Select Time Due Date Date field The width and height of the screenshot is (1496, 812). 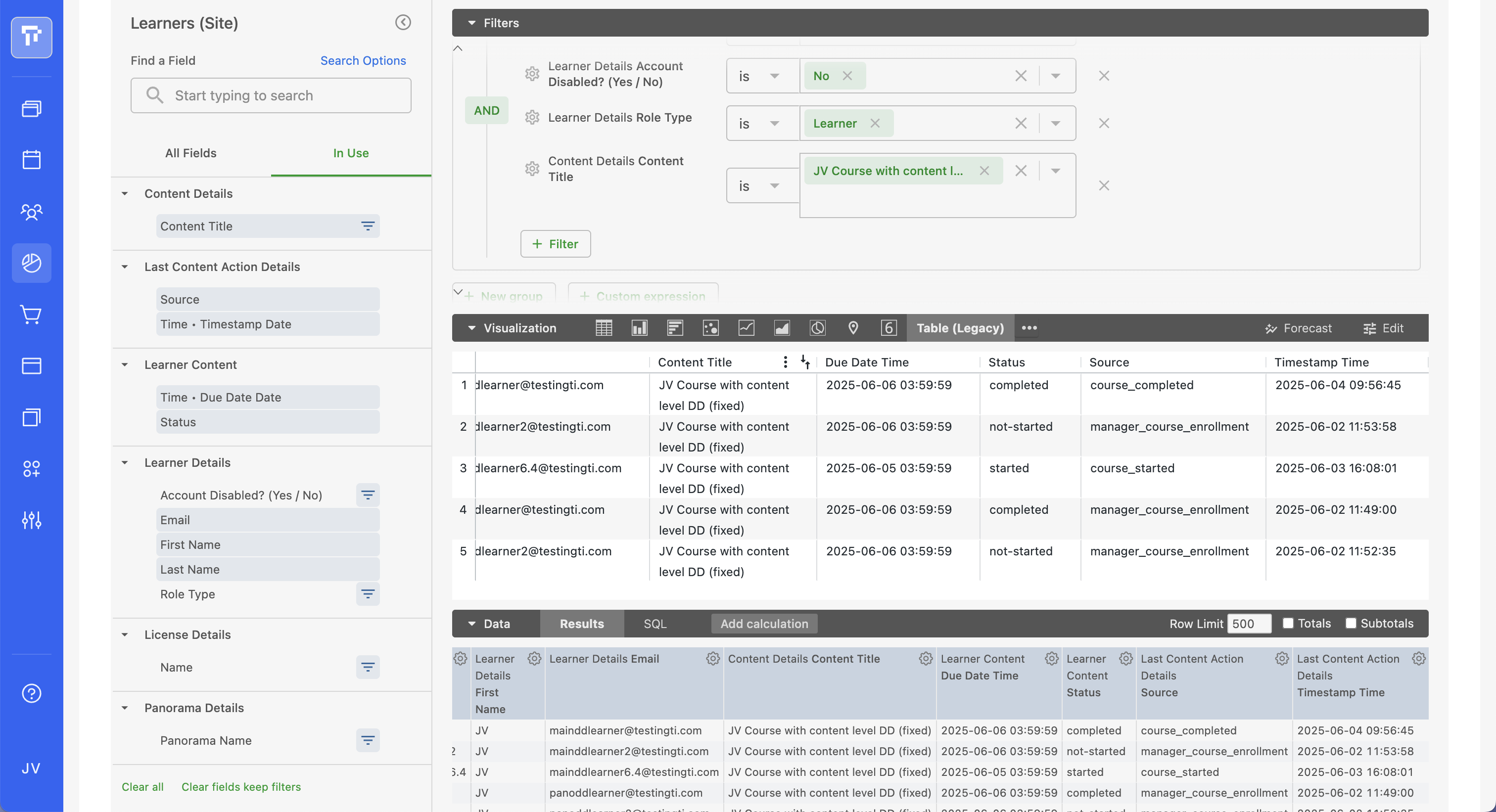[x=268, y=397]
